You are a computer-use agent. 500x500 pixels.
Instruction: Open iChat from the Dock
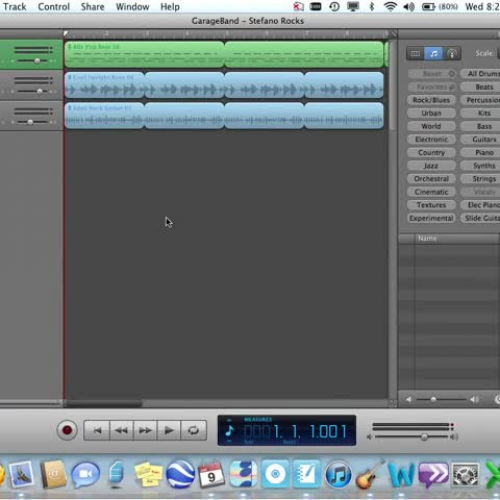pos(85,475)
